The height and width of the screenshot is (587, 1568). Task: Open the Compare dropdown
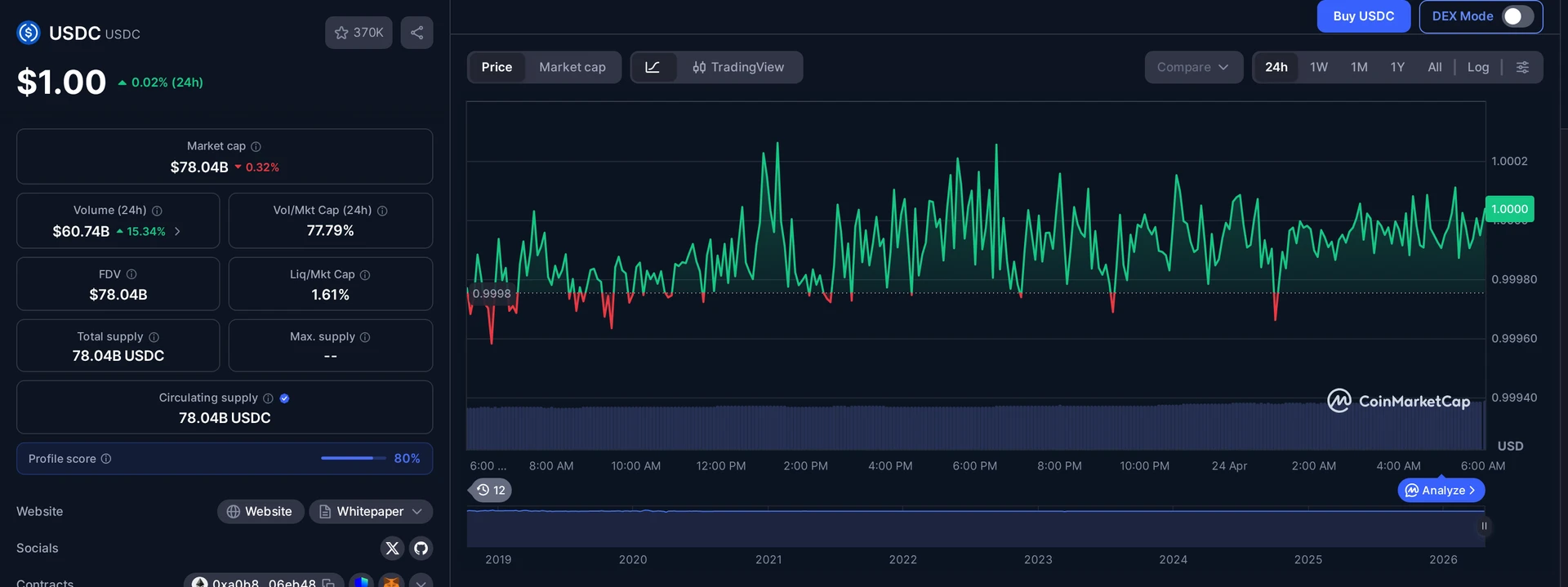point(1193,67)
